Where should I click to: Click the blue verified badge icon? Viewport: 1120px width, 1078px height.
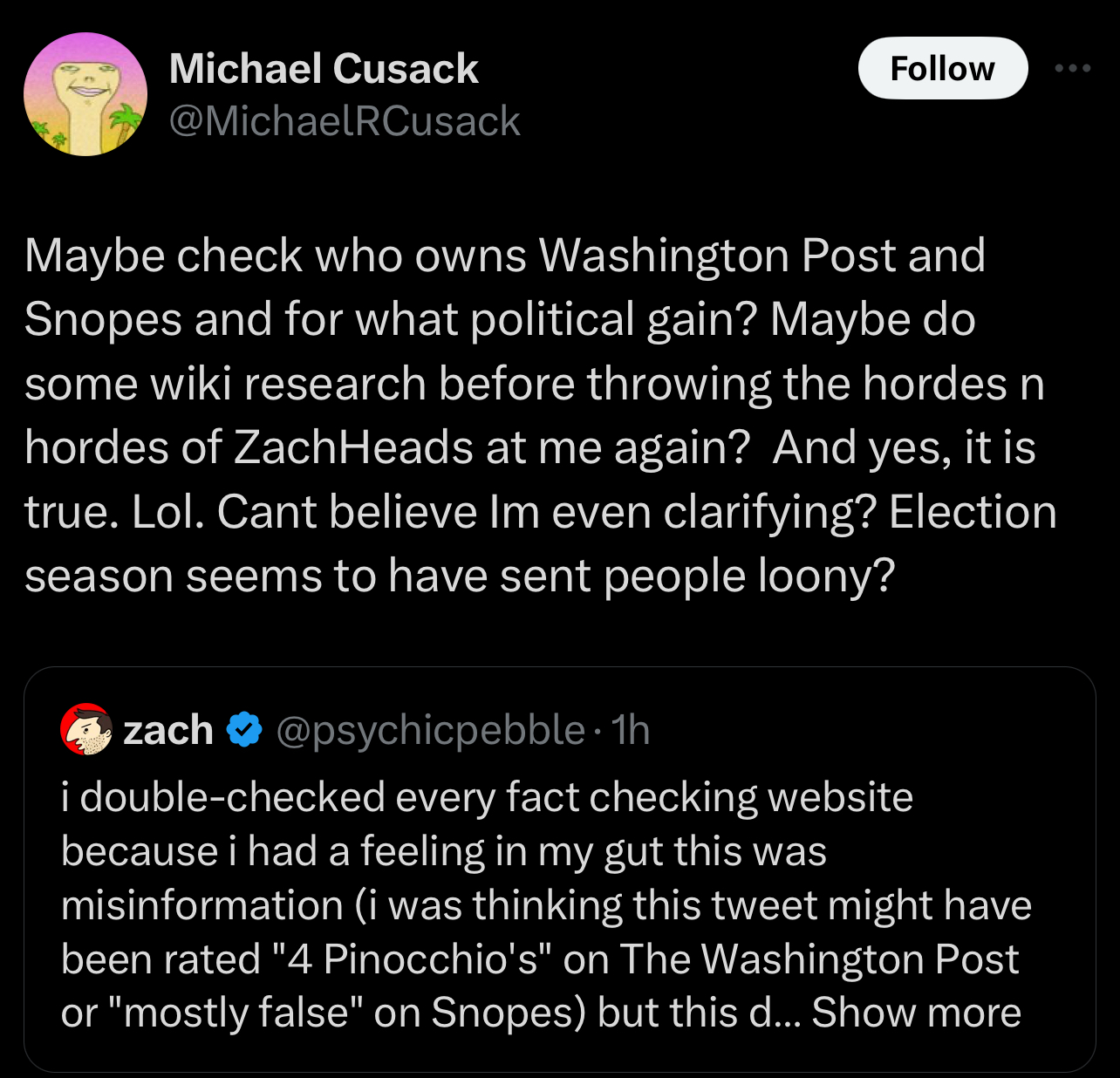click(245, 729)
